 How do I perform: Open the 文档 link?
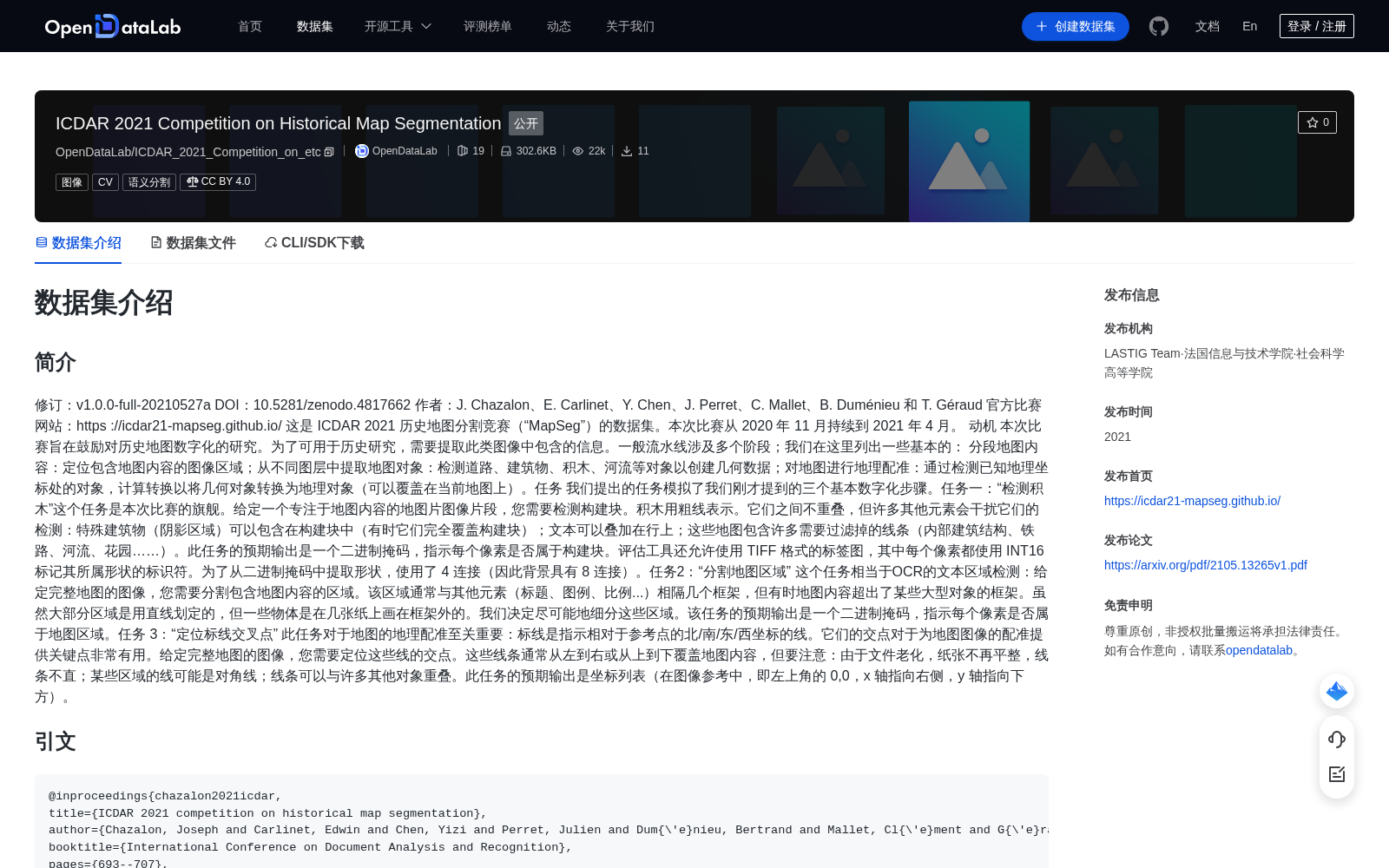coord(1208,26)
